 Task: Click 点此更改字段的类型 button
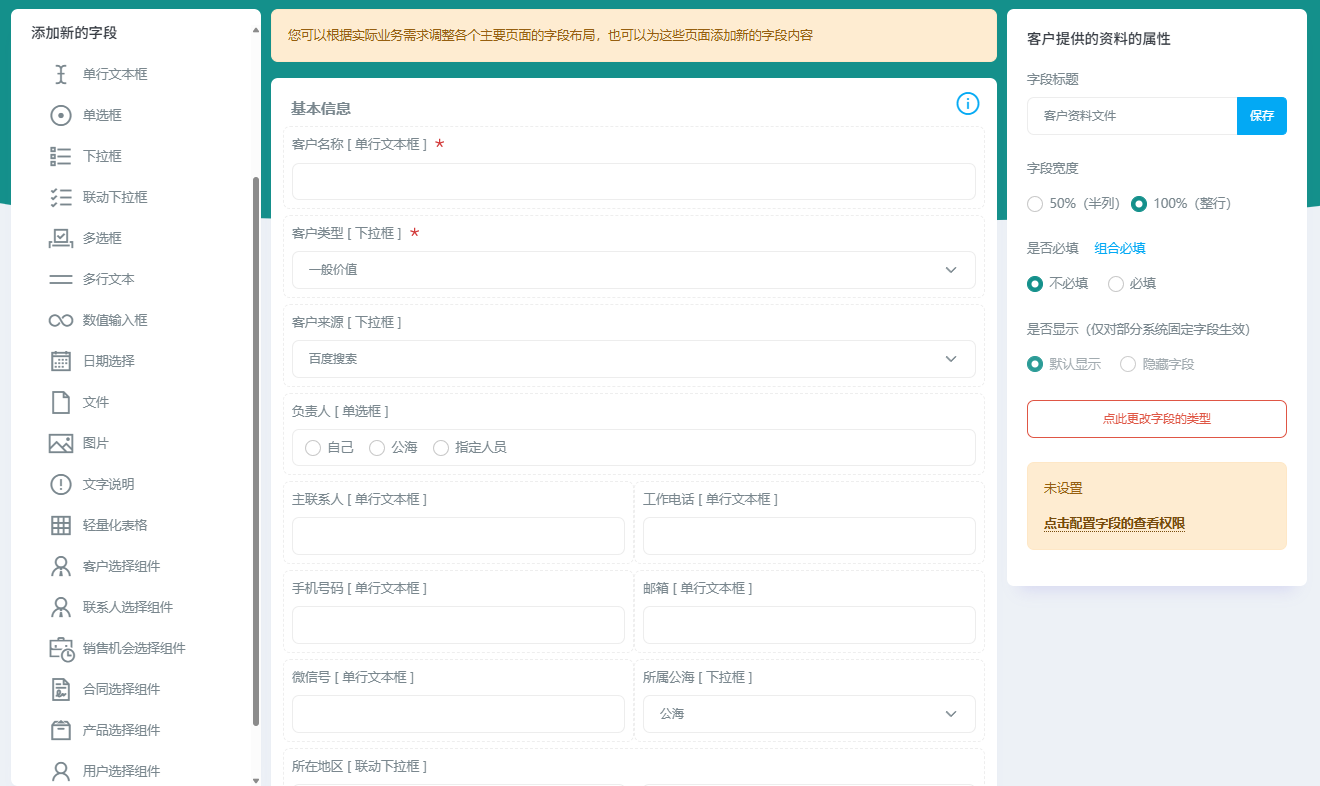(x=1157, y=419)
